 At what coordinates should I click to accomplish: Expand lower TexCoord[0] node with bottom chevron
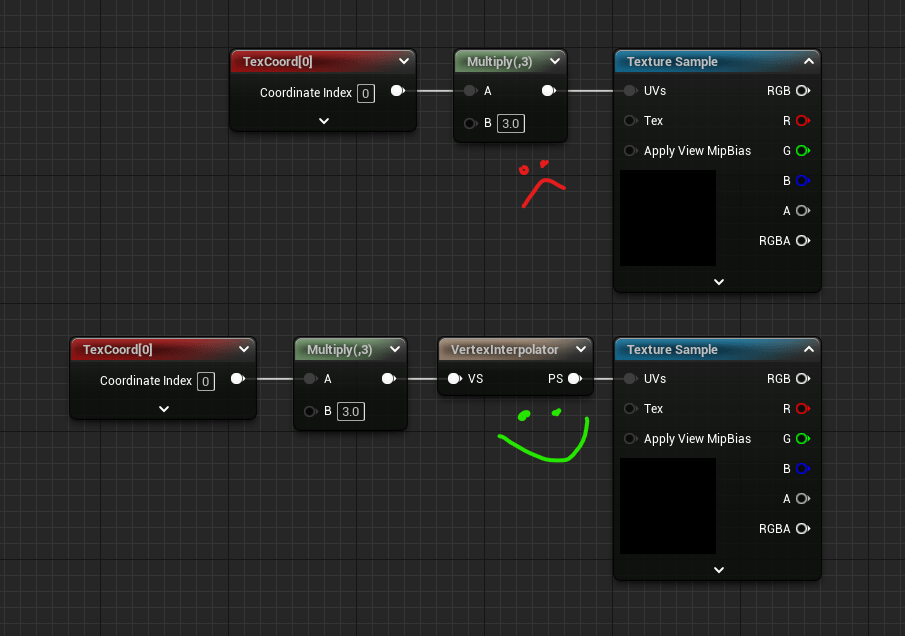pos(164,409)
